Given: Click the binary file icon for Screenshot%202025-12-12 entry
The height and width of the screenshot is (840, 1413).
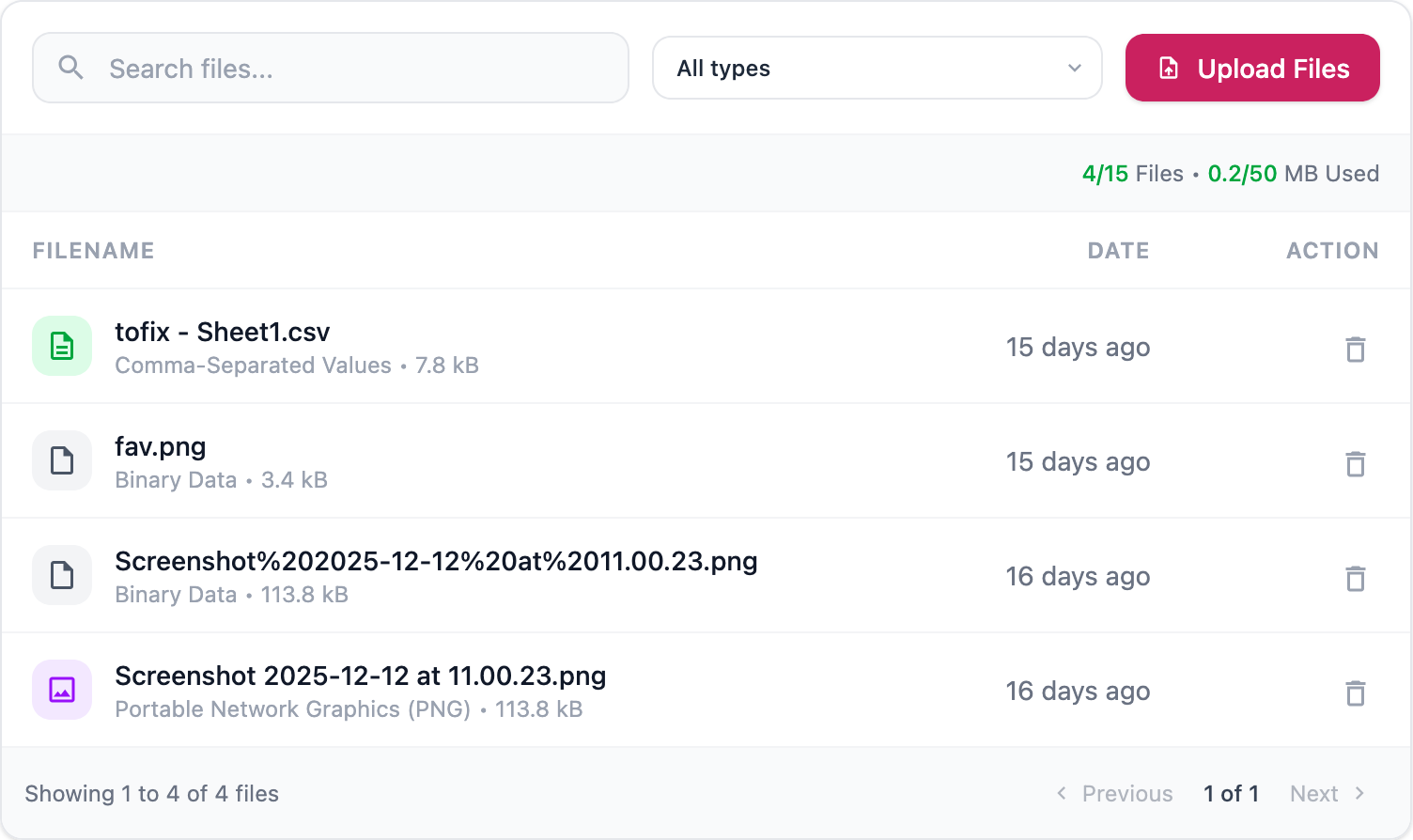Looking at the screenshot, I should click(62, 575).
